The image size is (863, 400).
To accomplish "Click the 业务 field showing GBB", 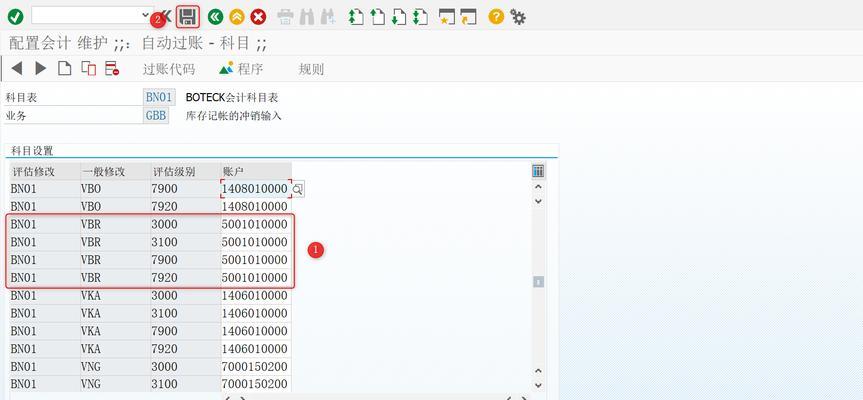I will coord(156,116).
